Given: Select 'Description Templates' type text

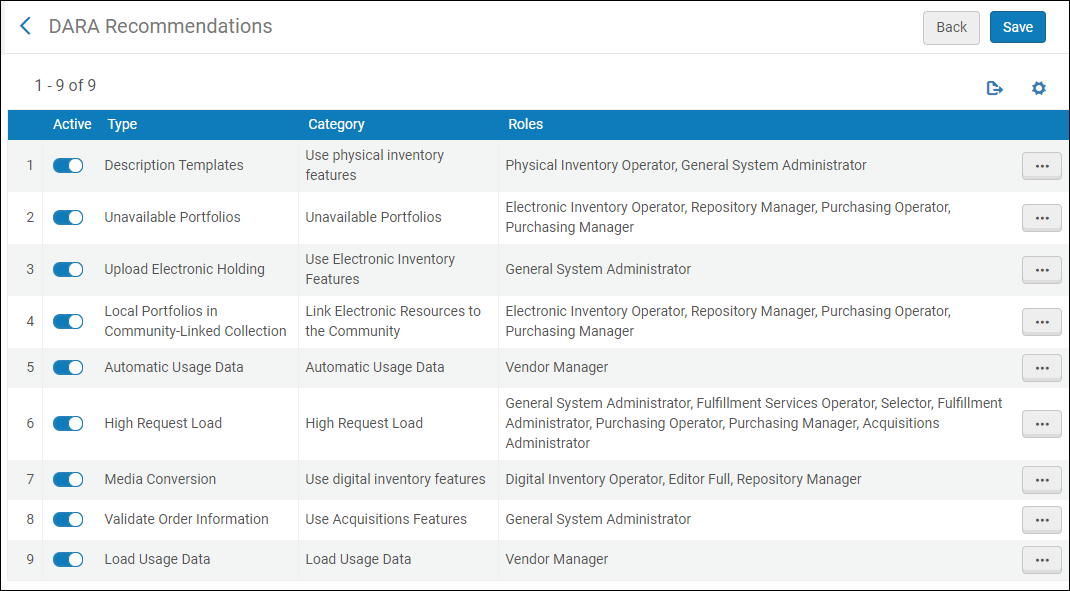Looking at the screenshot, I should [174, 165].
